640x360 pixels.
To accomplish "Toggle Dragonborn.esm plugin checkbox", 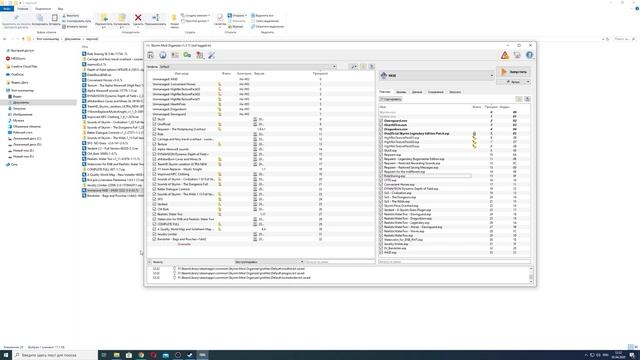I will point(381,129).
